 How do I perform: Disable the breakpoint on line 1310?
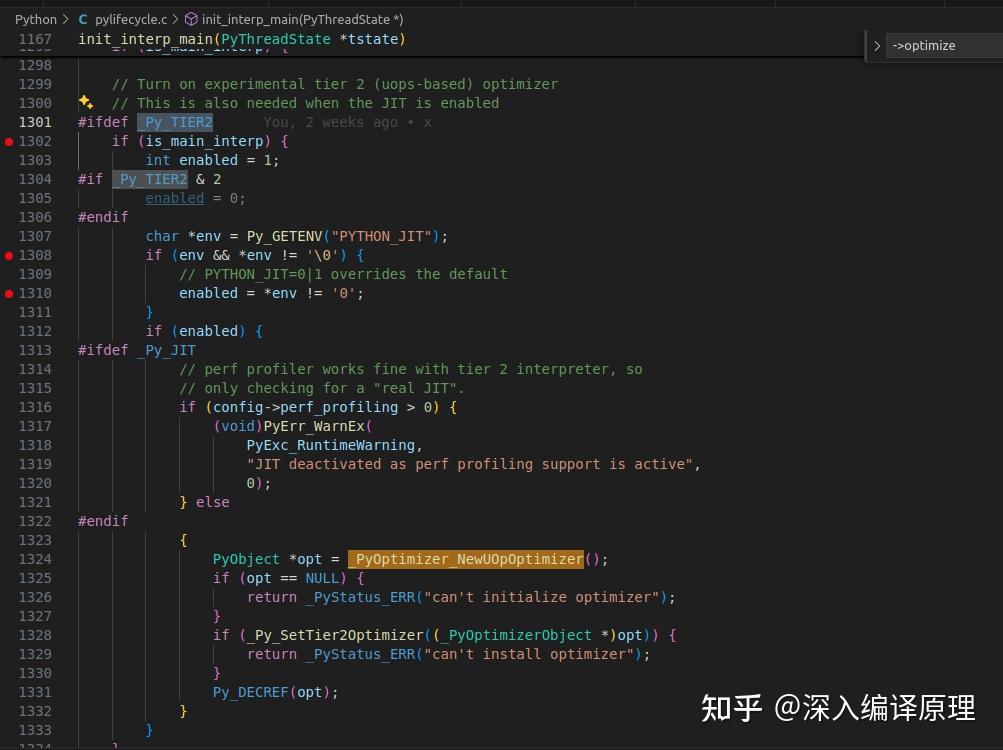click(x=8, y=293)
